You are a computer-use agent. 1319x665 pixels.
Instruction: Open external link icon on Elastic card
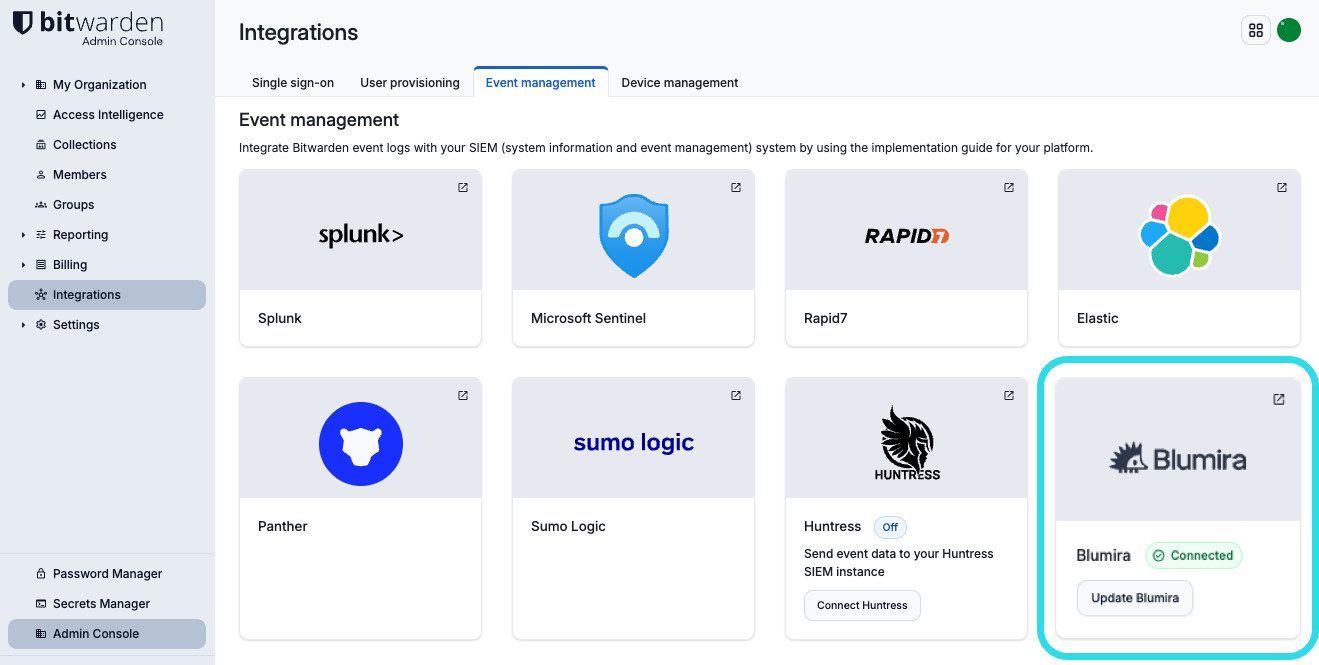(x=1282, y=188)
